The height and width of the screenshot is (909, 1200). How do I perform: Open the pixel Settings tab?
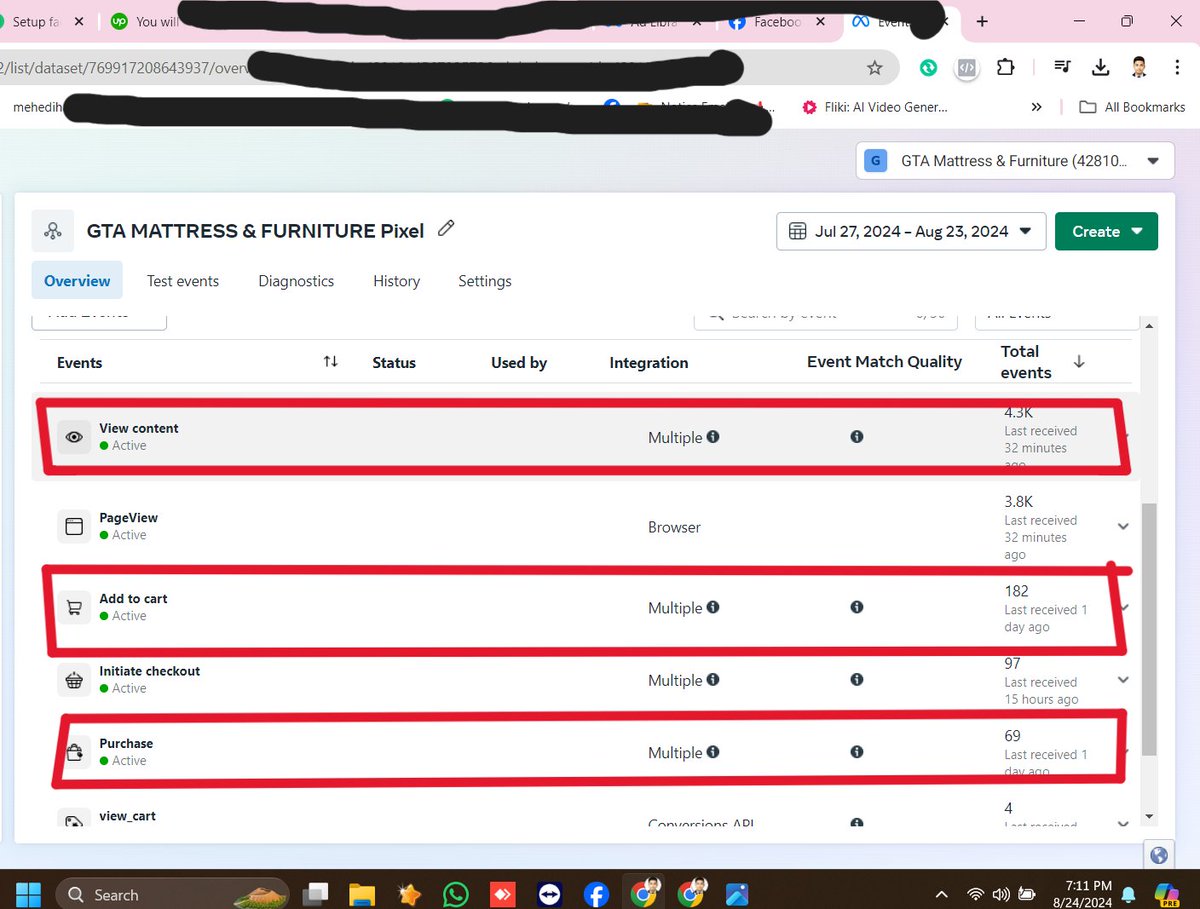pos(485,281)
